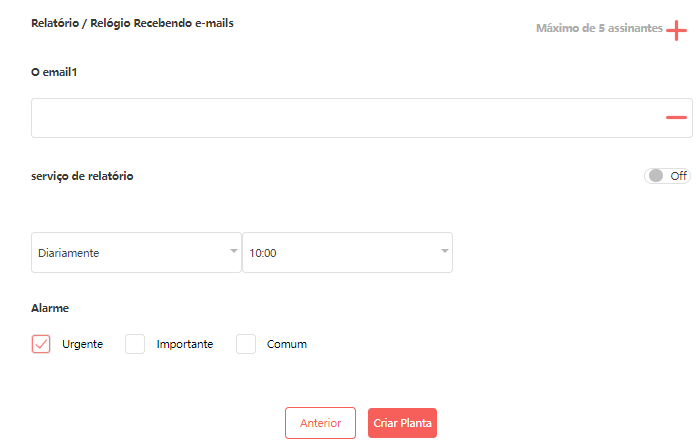Open the 10:00 time dropdown
Screen dimensions: 698x447
point(347,252)
